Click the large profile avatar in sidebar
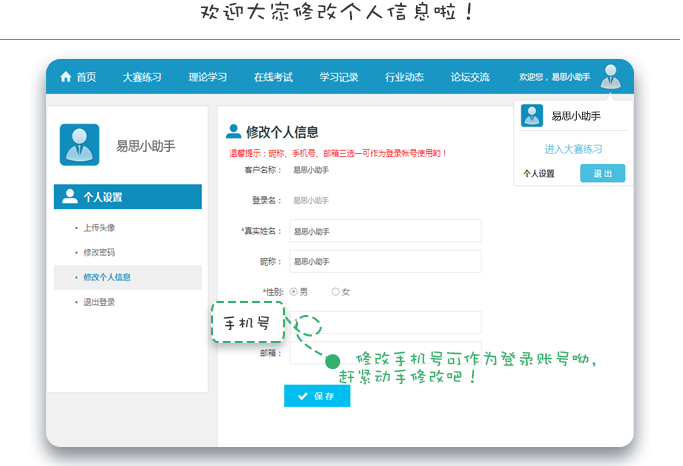This screenshot has width=683, height=466. click(79, 145)
